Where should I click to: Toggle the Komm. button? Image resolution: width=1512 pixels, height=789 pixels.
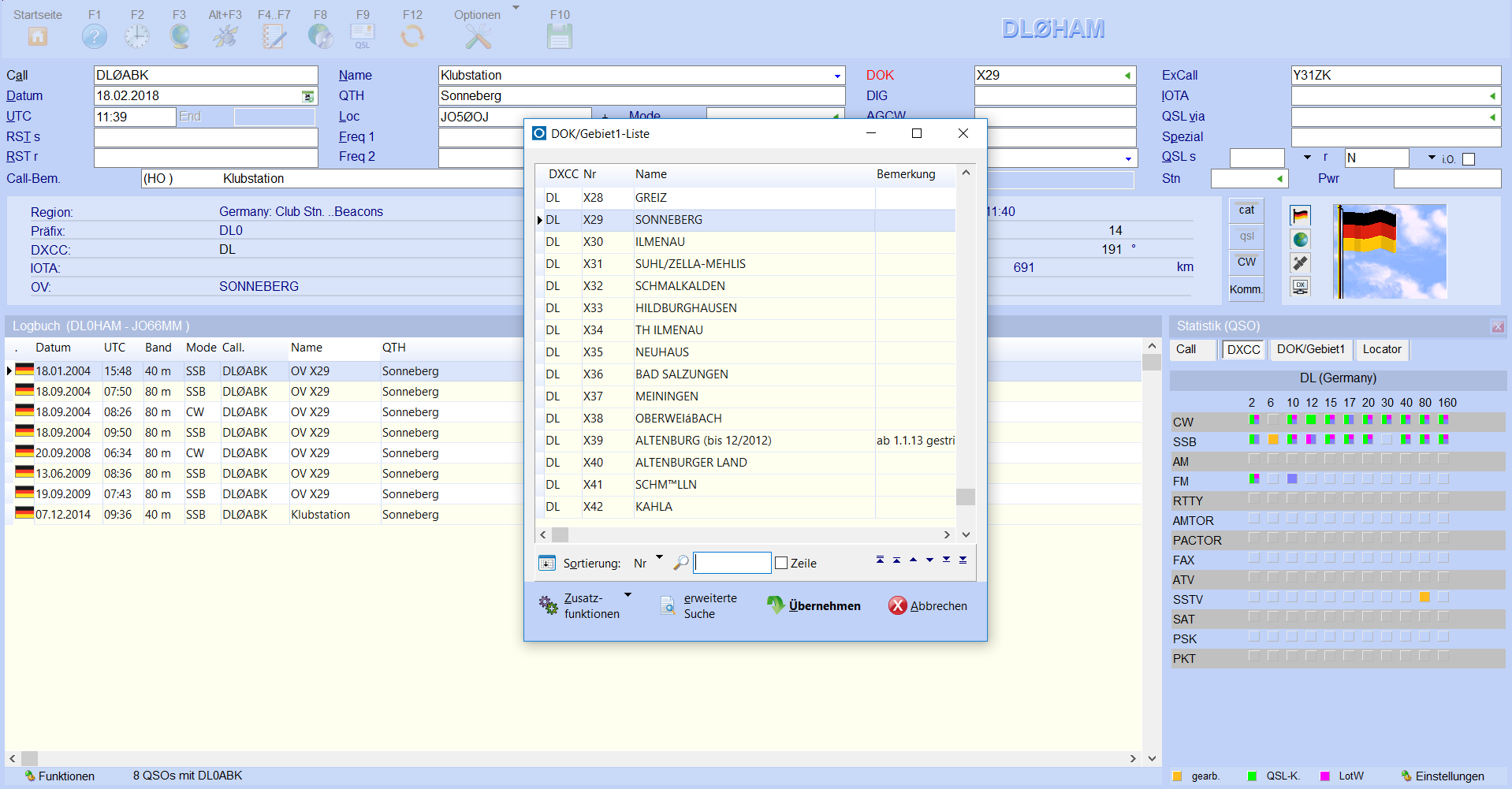click(x=1246, y=288)
